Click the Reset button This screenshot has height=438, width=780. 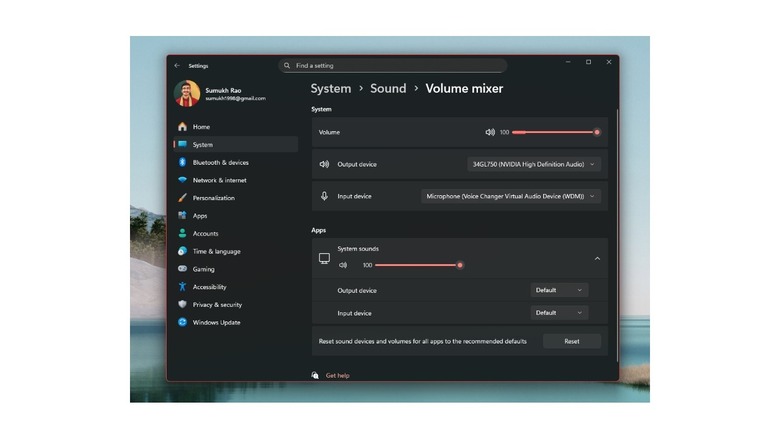coord(571,341)
